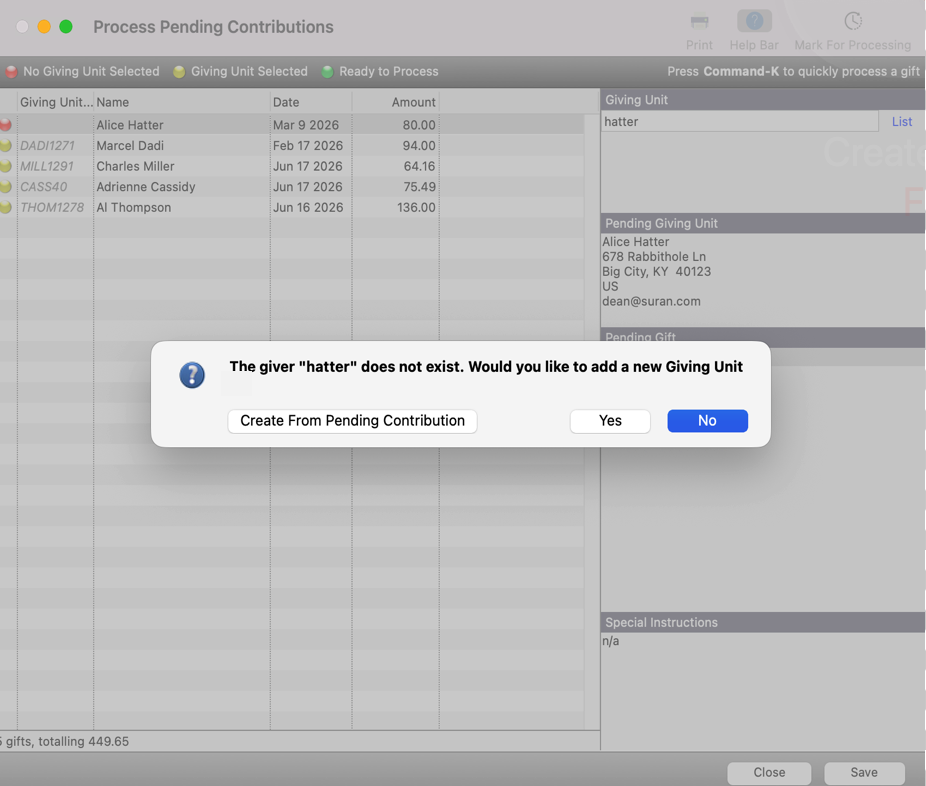926x786 pixels.
Task: Click yellow status dot for THOM1278 row
Action: 6,207
